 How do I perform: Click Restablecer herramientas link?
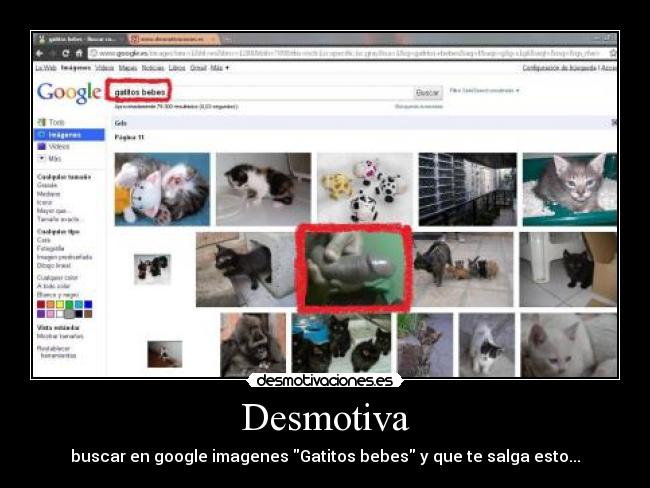(56, 352)
